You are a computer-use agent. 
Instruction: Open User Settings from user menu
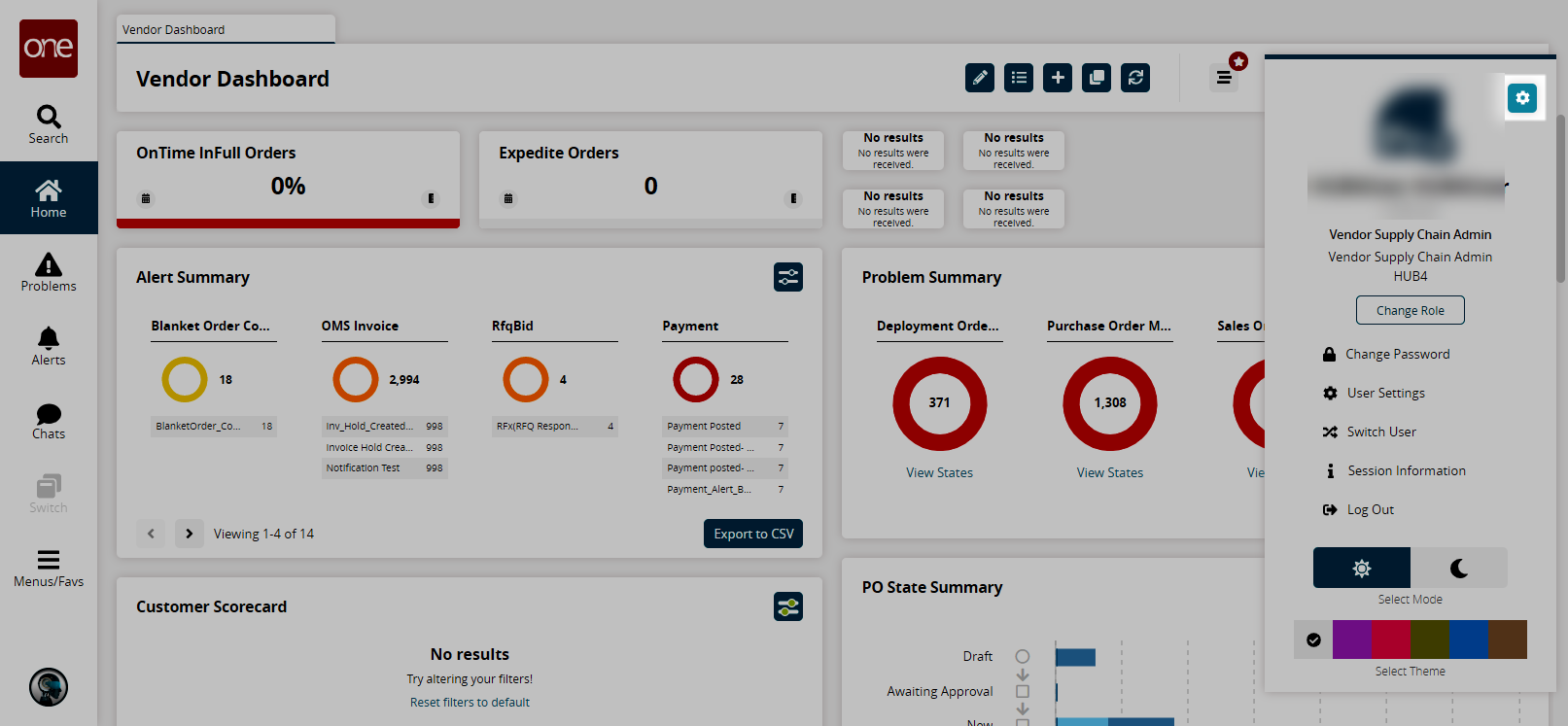click(1375, 394)
